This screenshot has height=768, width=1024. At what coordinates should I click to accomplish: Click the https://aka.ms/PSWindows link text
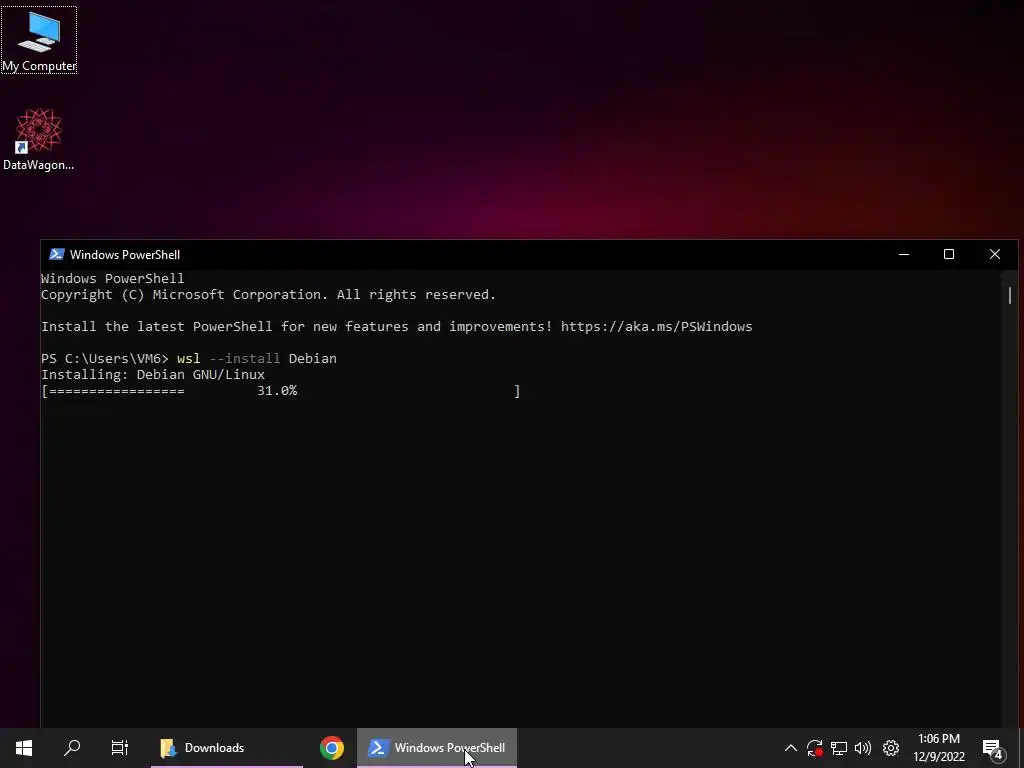tap(656, 327)
